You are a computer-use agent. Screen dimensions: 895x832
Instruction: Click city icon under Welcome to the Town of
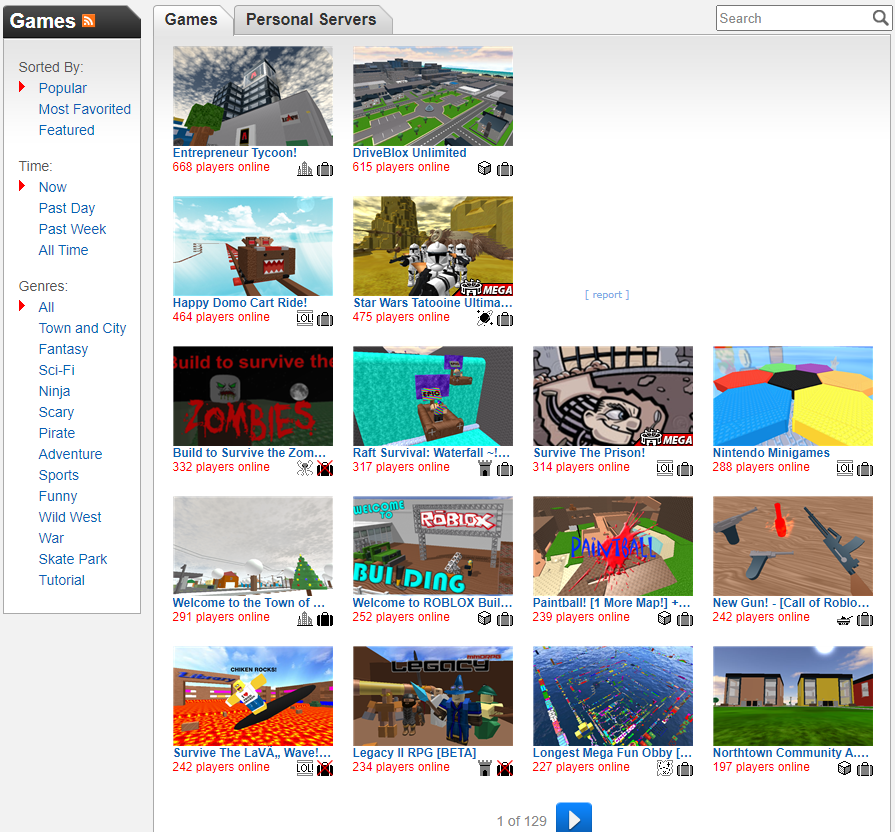click(x=305, y=619)
